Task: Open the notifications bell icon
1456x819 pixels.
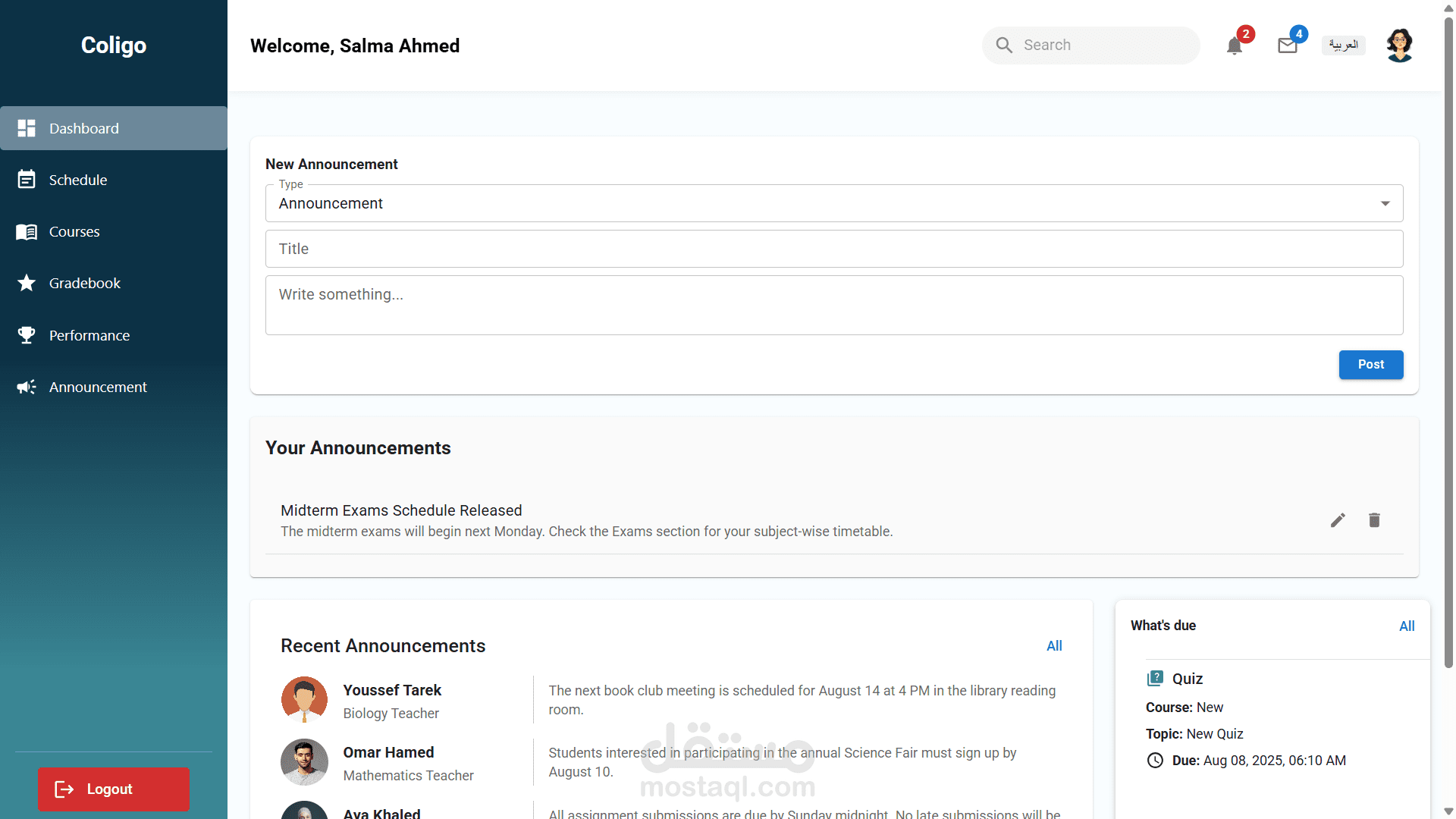Action: click(x=1234, y=46)
